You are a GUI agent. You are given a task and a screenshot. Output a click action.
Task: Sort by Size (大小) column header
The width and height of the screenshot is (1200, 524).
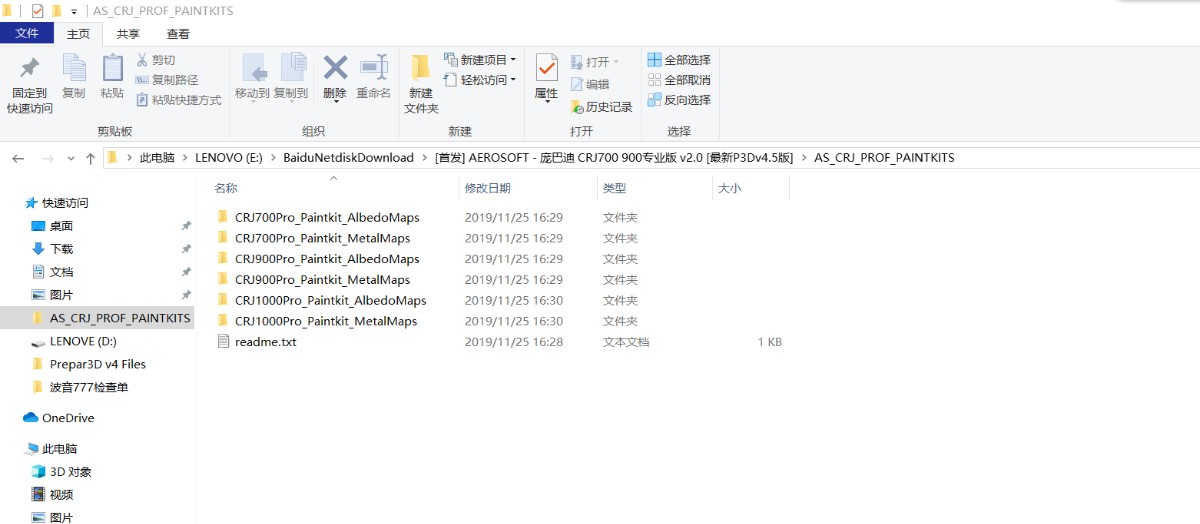[728, 188]
